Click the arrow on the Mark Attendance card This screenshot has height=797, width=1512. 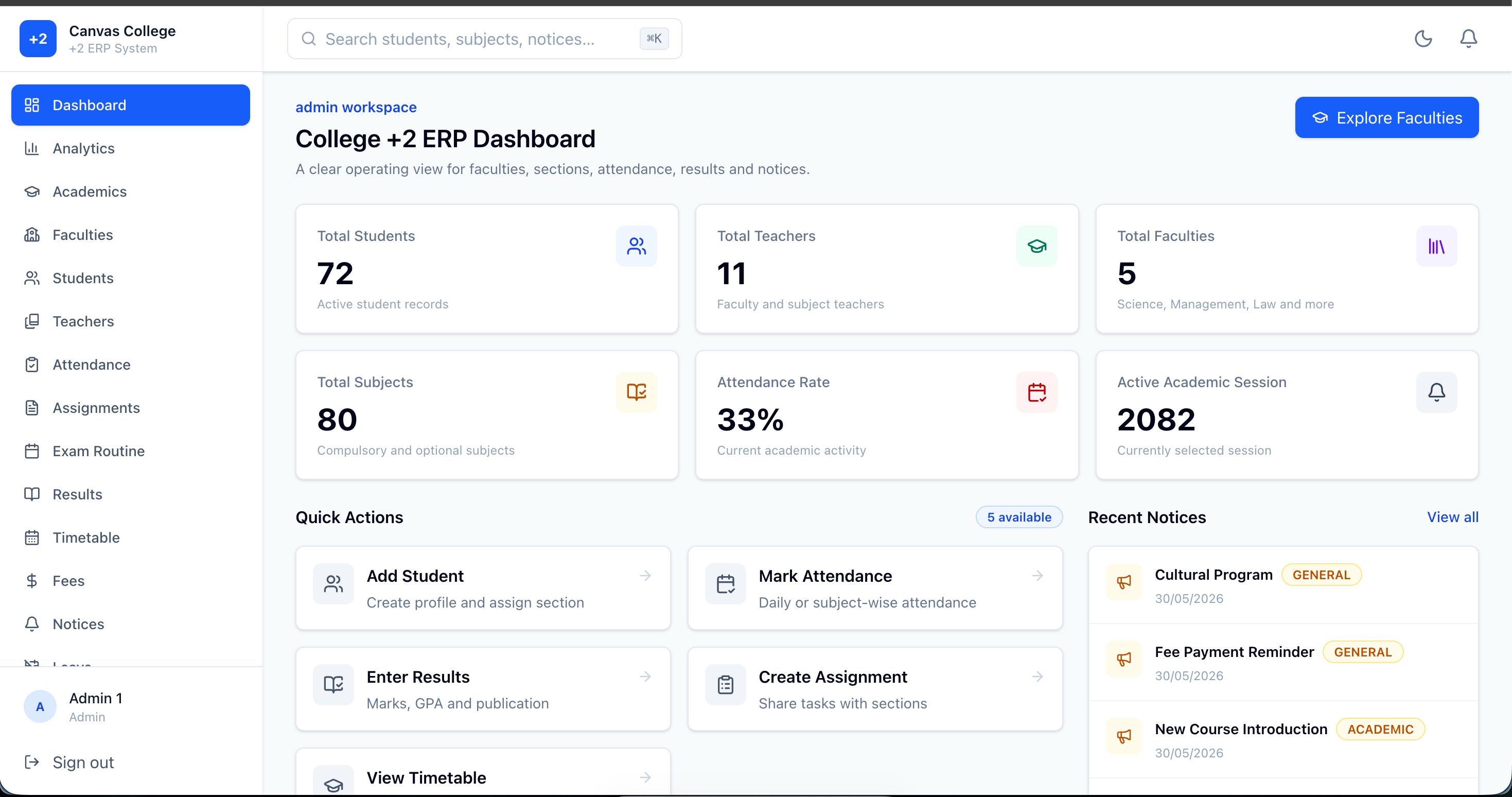(1037, 576)
